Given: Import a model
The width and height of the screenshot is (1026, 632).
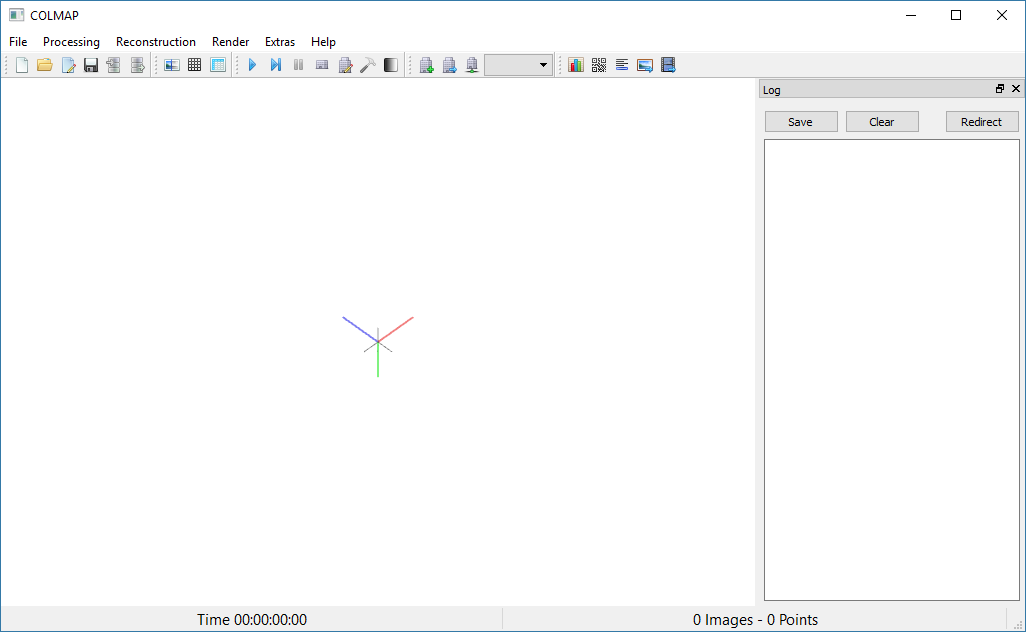Looking at the screenshot, I should 113,64.
